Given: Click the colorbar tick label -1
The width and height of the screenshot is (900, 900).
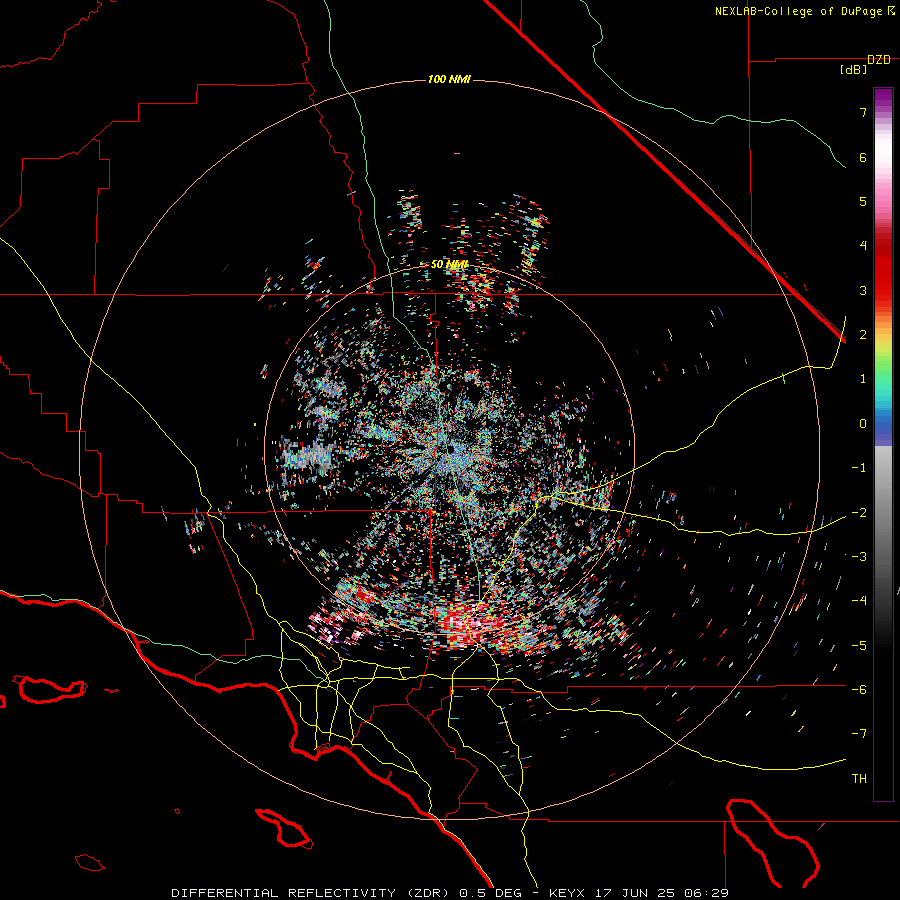Looking at the screenshot, I should point(859,468).
